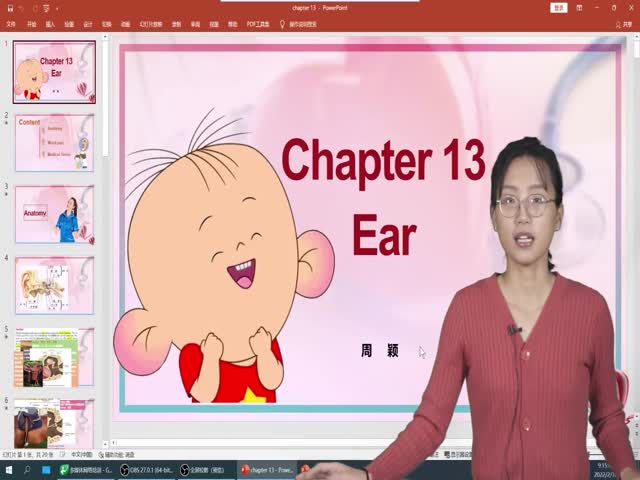This screenshot has height=480, width=640.
Task: Select slide 2 thumbnail titled Content
Action: [54, 142]
